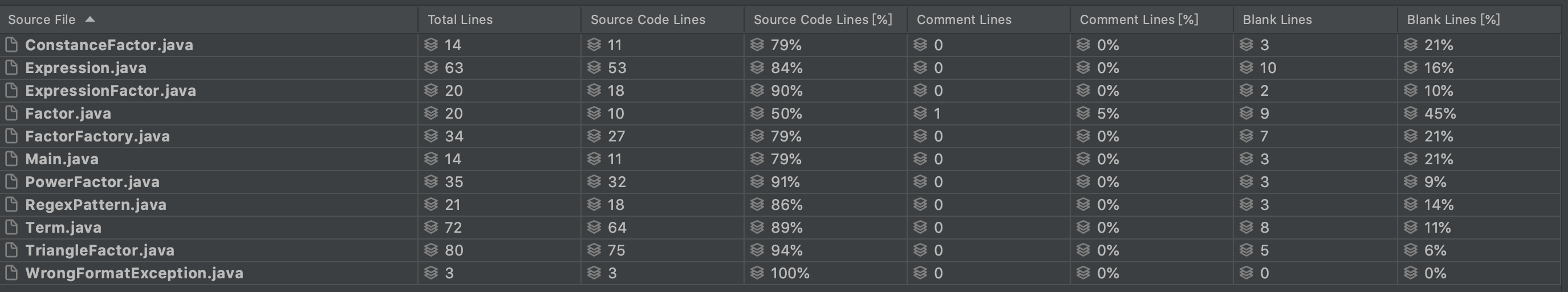Click the file icon beside WrongFormatException.java

coord(11,273)
